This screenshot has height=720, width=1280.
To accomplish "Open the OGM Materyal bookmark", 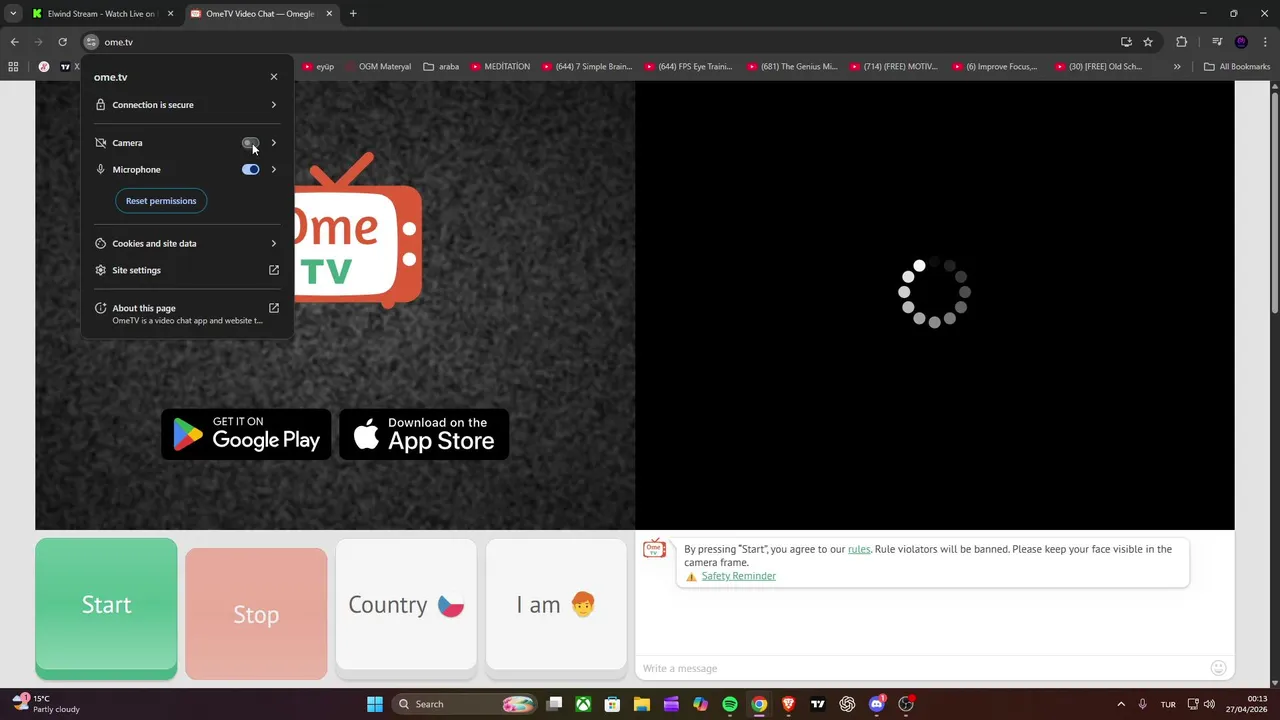I will (x=378, y=67).
